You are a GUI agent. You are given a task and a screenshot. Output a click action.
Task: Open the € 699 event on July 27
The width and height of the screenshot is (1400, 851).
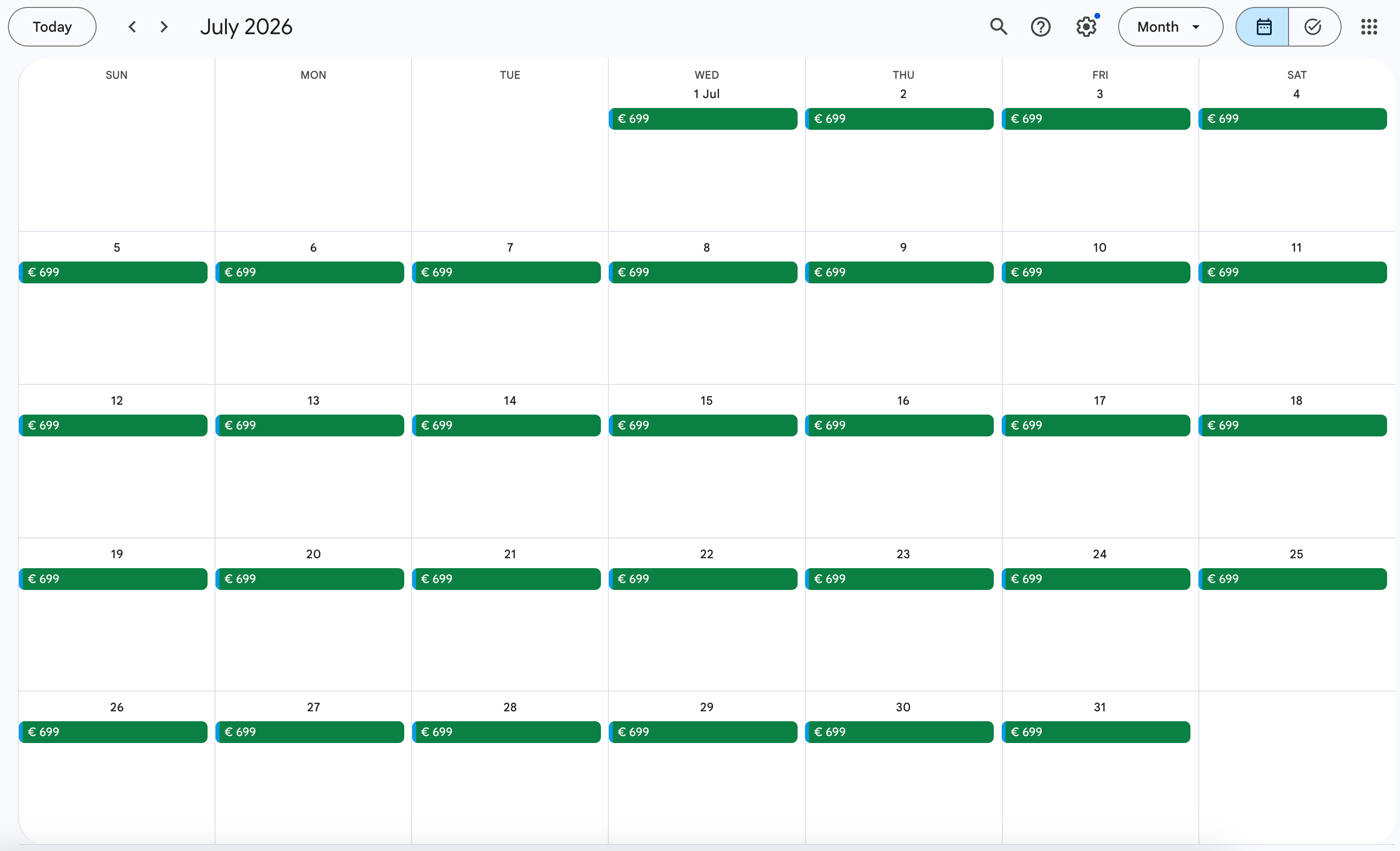[x=310, y=732]
